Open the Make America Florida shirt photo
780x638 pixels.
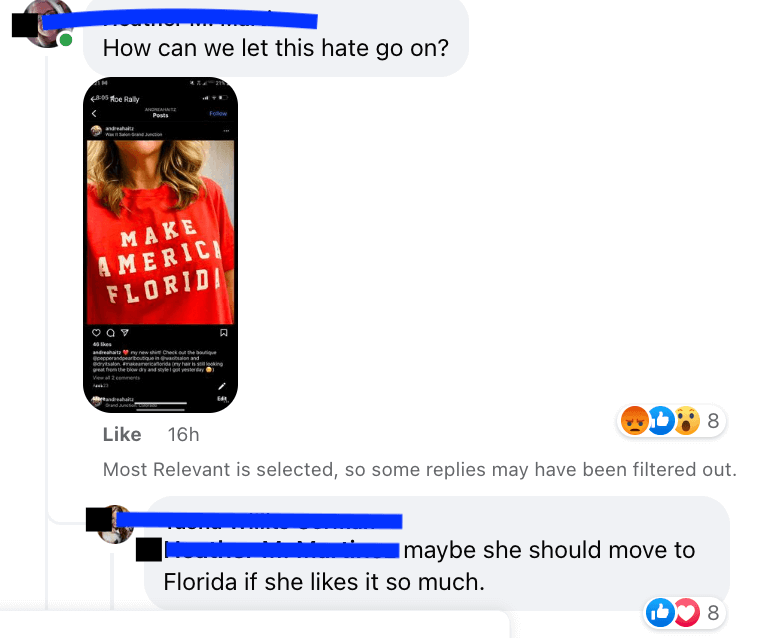click(x=160, y=232)
